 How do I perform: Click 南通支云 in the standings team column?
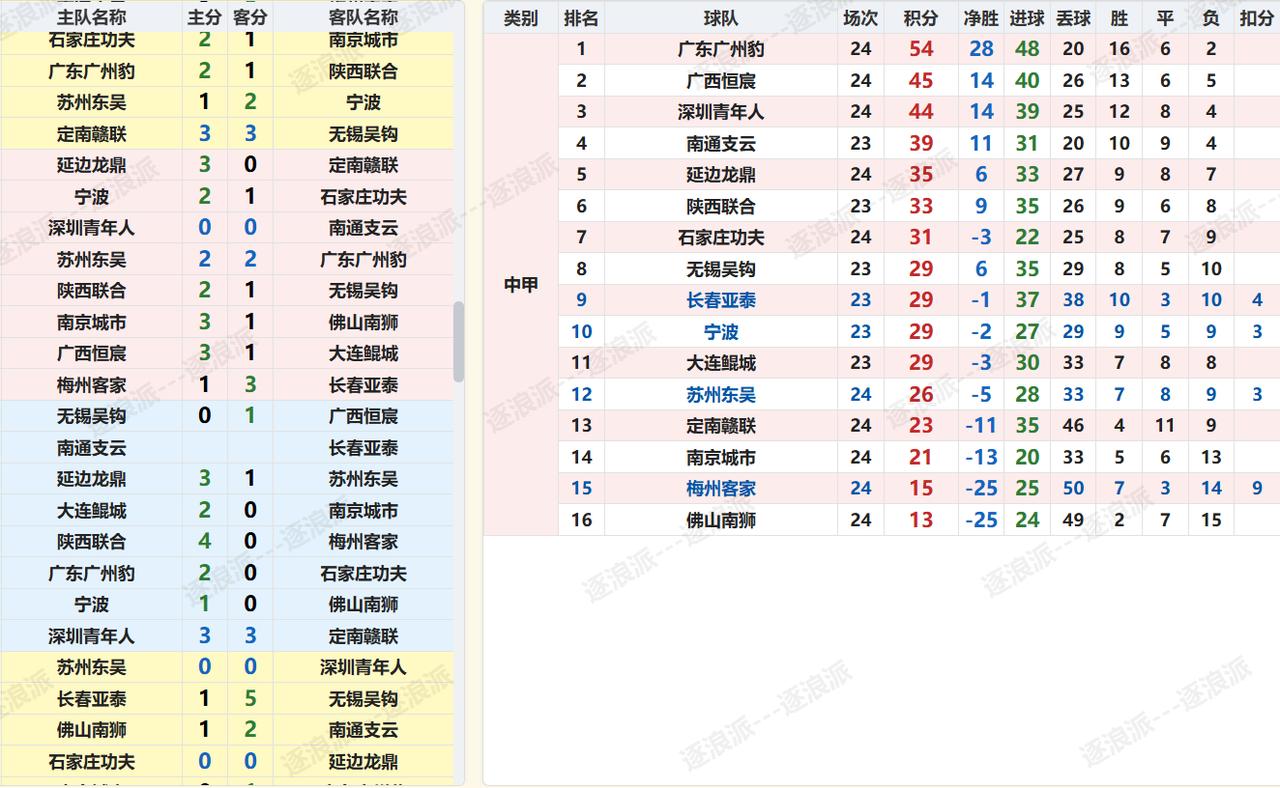click(x=721, y=144)
